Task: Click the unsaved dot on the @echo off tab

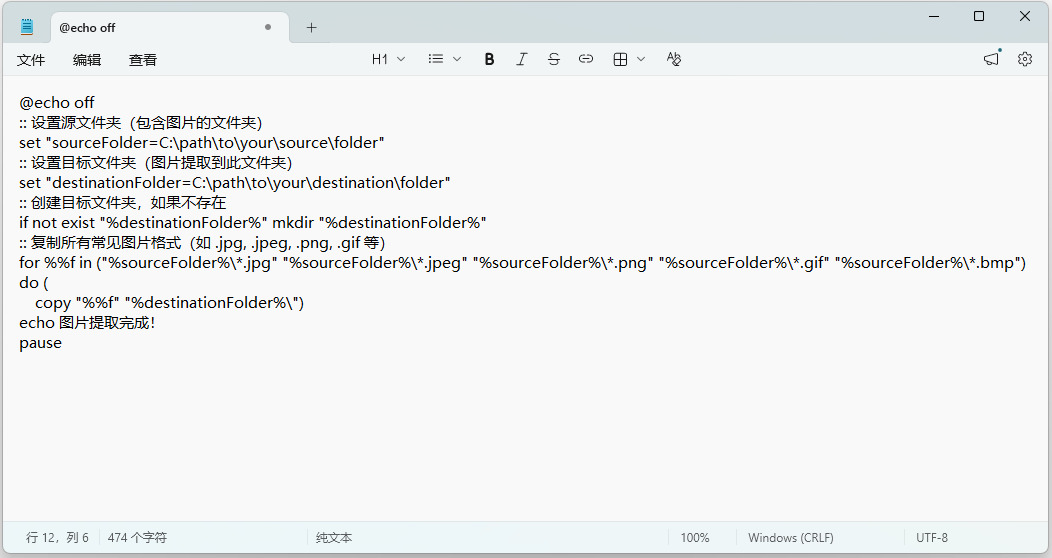Action: (x=268, y=28)
